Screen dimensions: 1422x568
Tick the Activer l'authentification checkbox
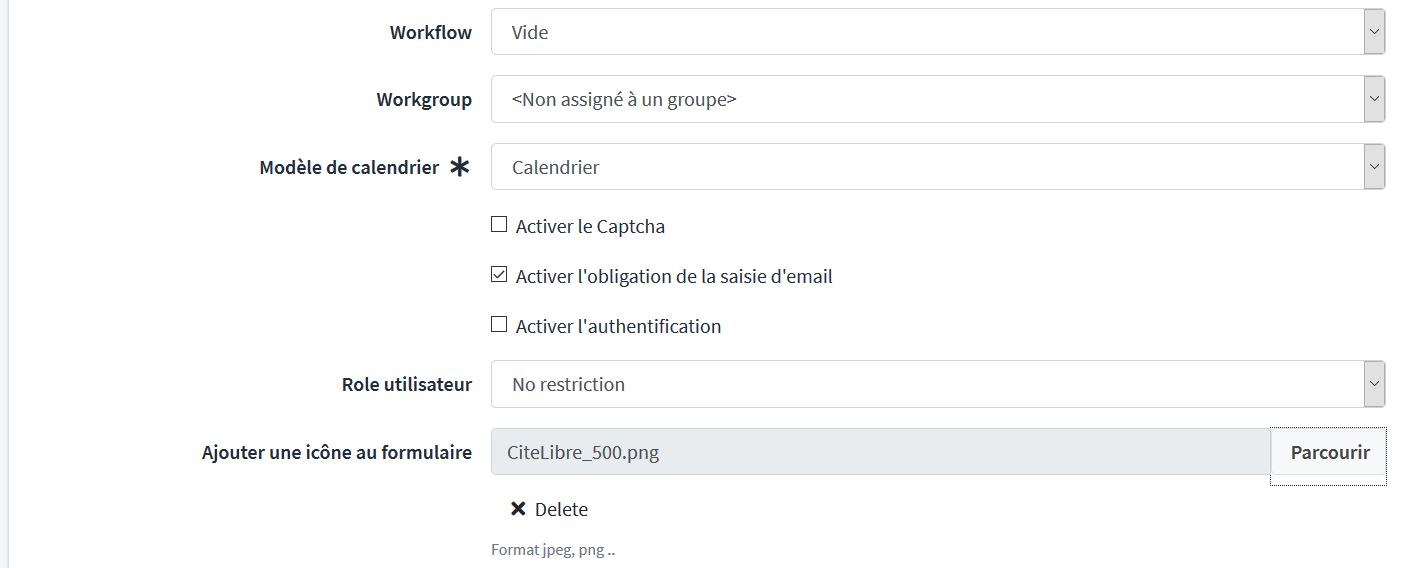tap(499, 325)
